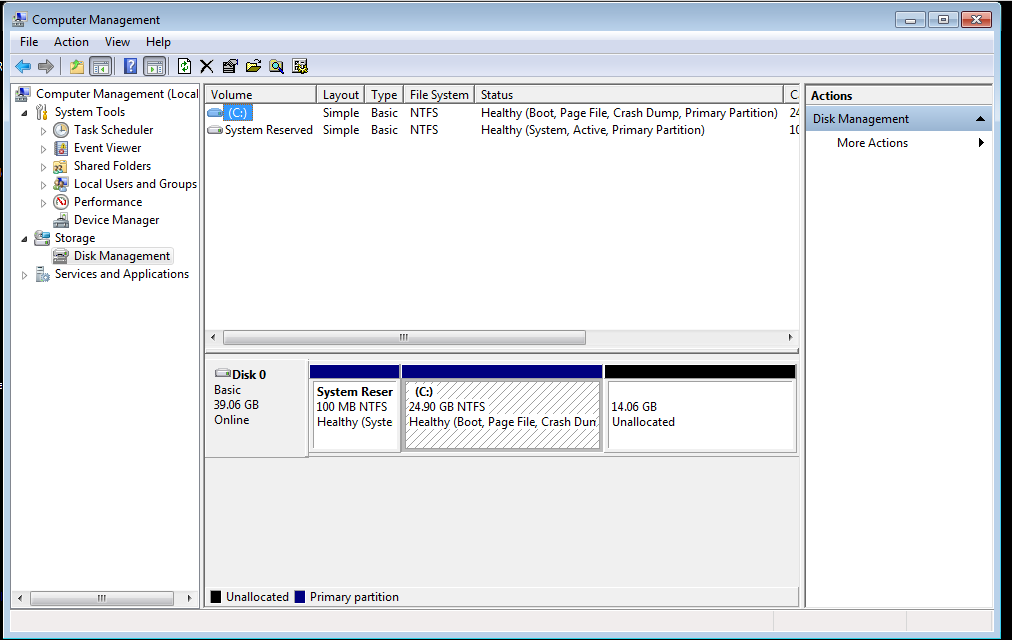Select Disk Management in the tree
Screen dimensions: 1012x640
[x=122, y=256]
